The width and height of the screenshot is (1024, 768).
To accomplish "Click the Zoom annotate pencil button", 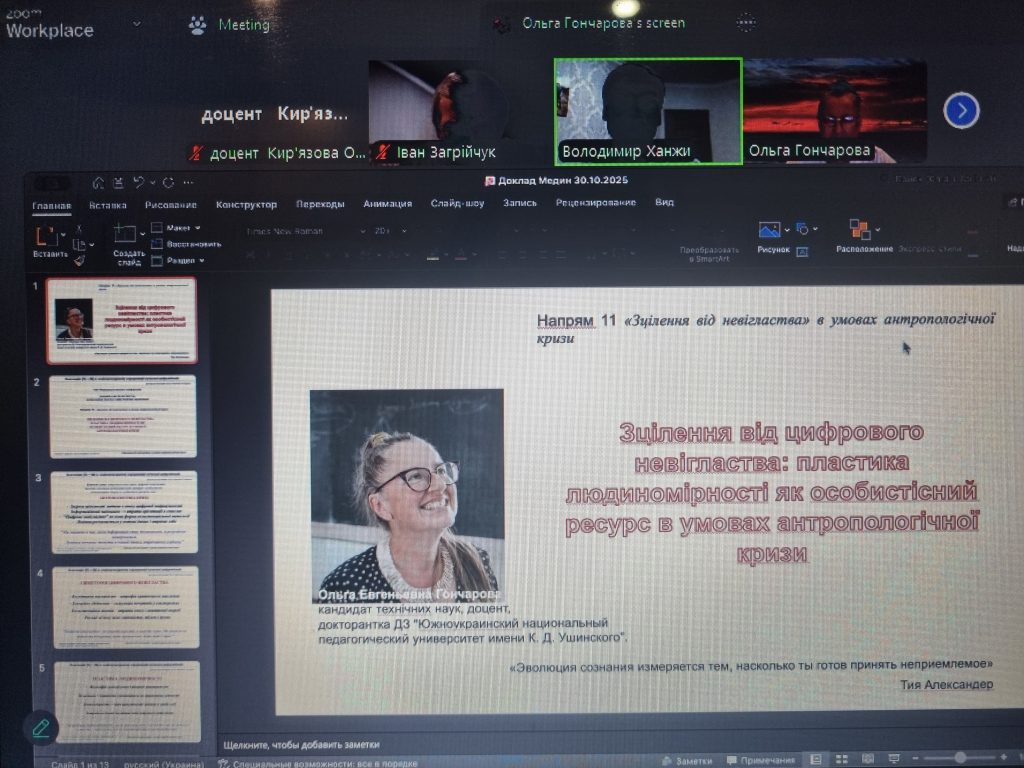I will 41,728.
